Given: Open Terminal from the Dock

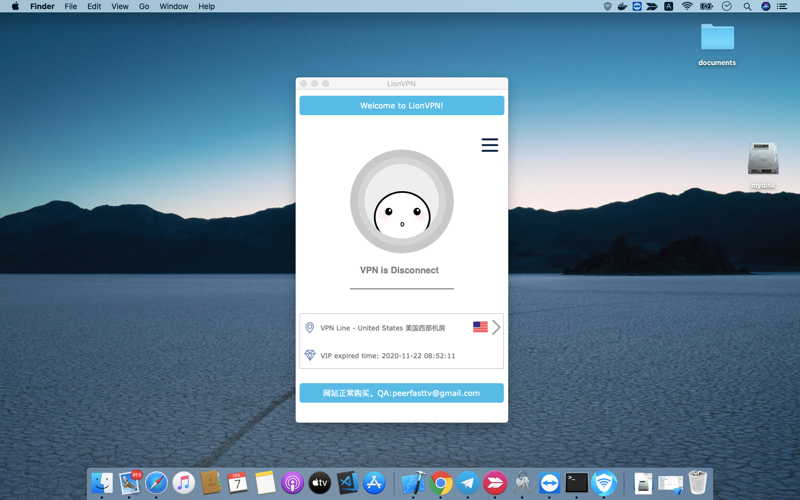Looking at the screenshot, I should [x=577, y=483].
